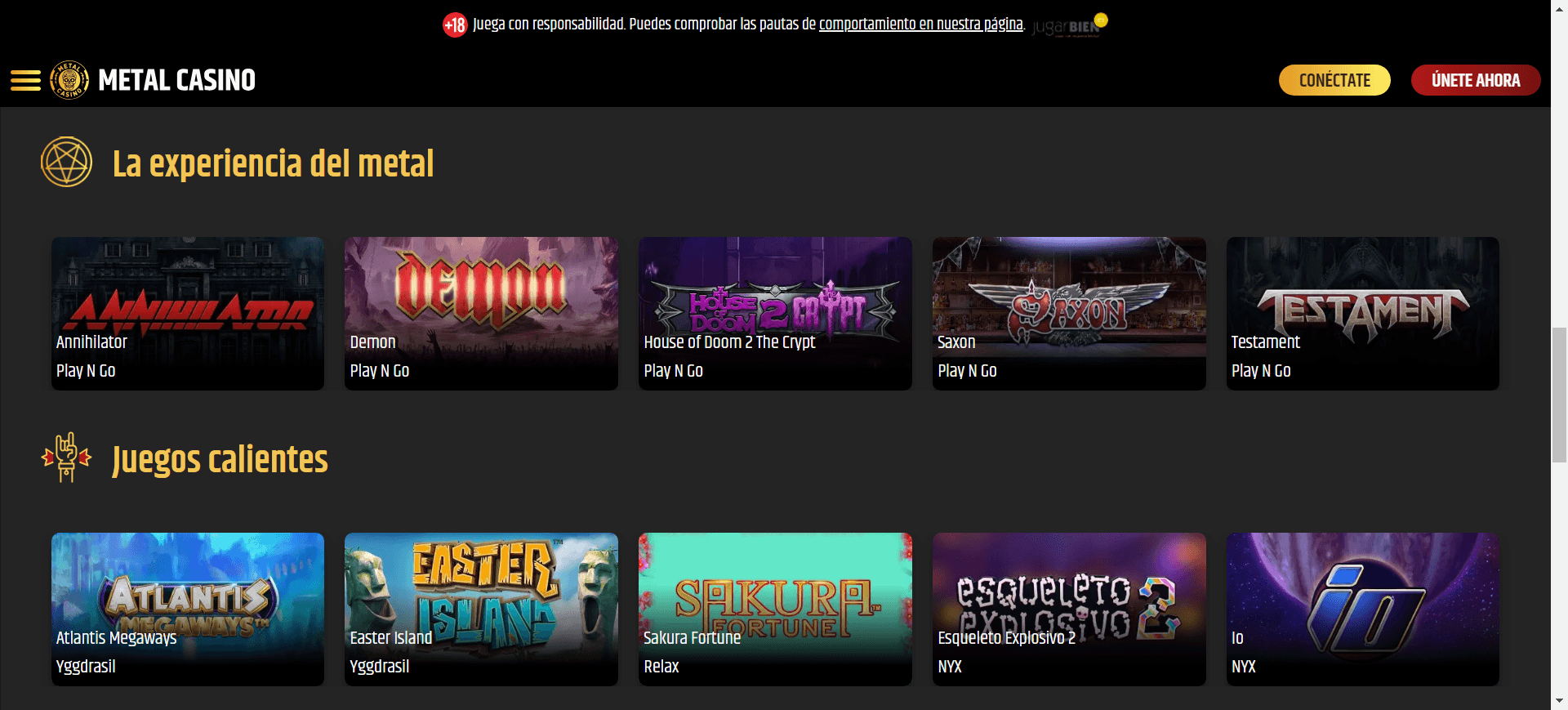Open the Easter Island game
This screenshot has width=1568, height=710.
(x=481, y=609)
